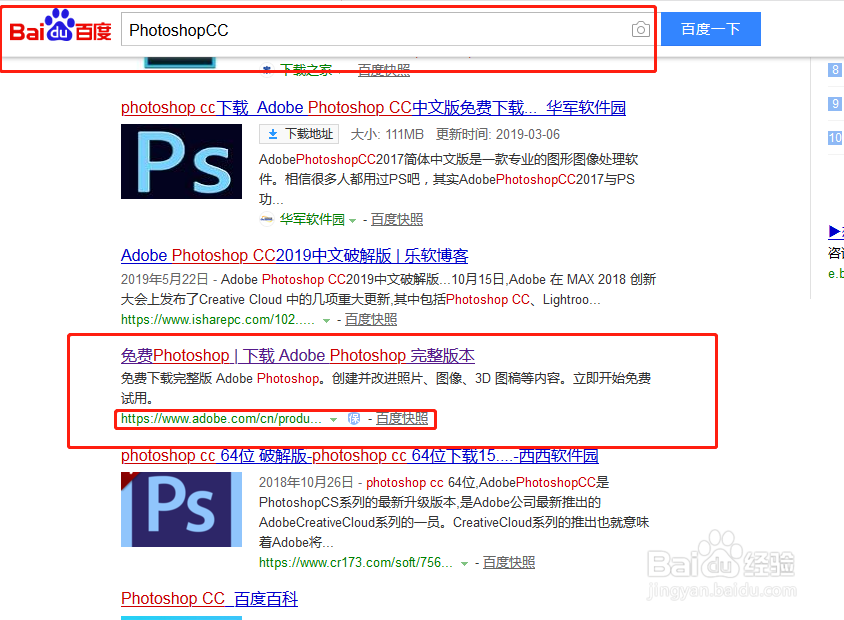Click the camera icon inside the search box
The height and width of the screenshot is (620, 844).
(x=640, y=29)
